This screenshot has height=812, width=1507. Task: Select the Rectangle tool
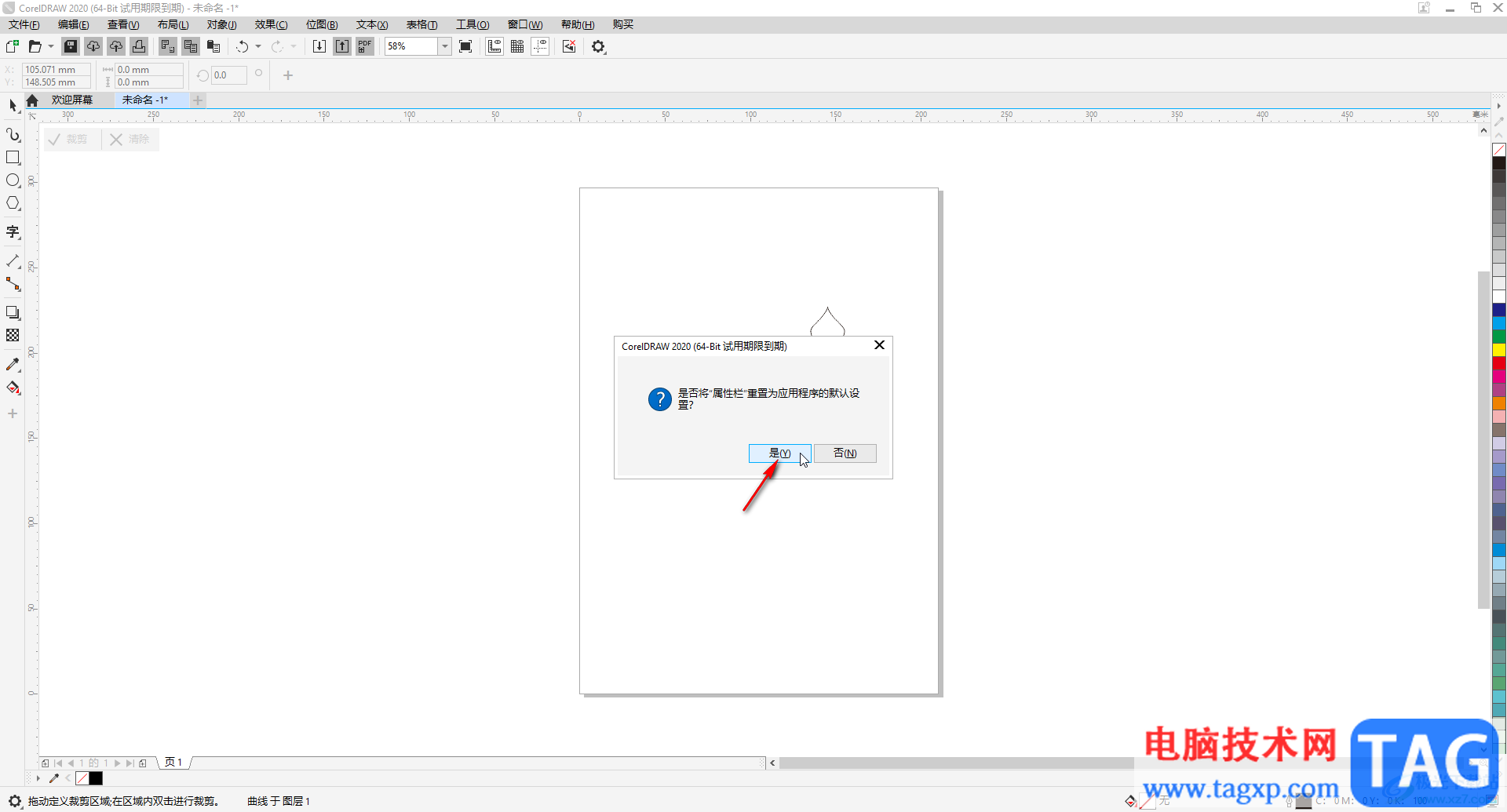13,158
